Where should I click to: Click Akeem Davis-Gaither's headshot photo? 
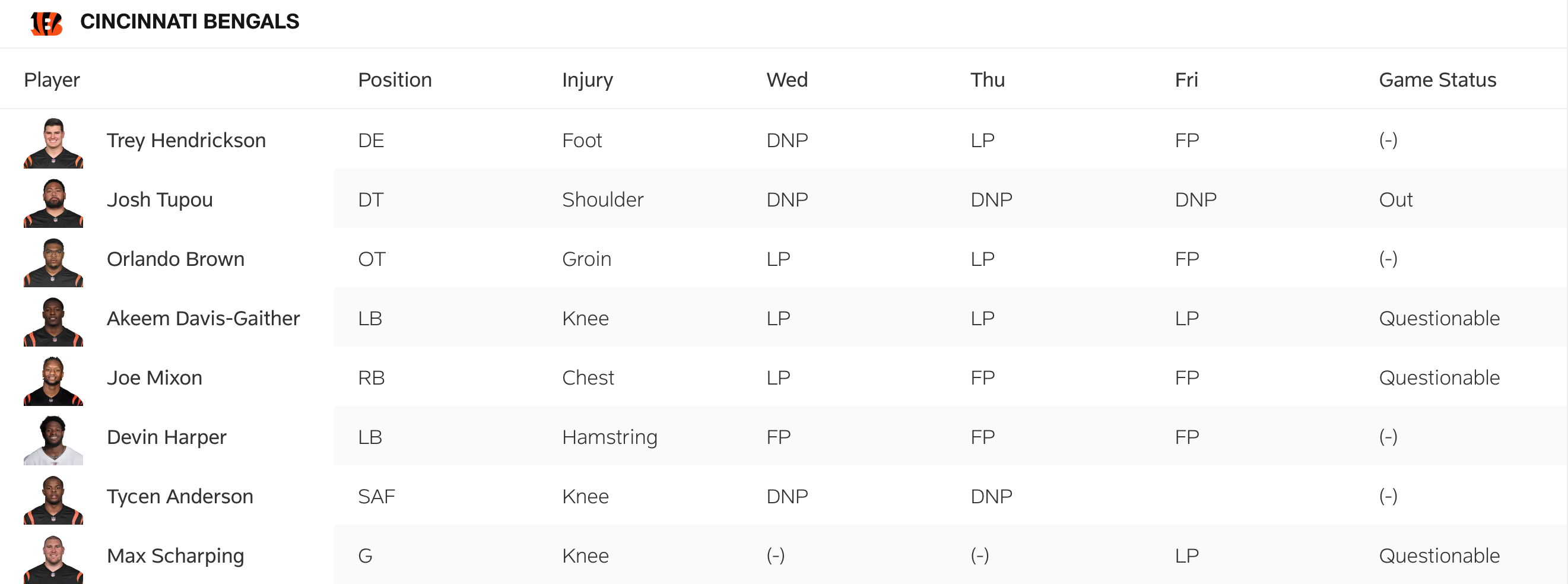point(53,321)
